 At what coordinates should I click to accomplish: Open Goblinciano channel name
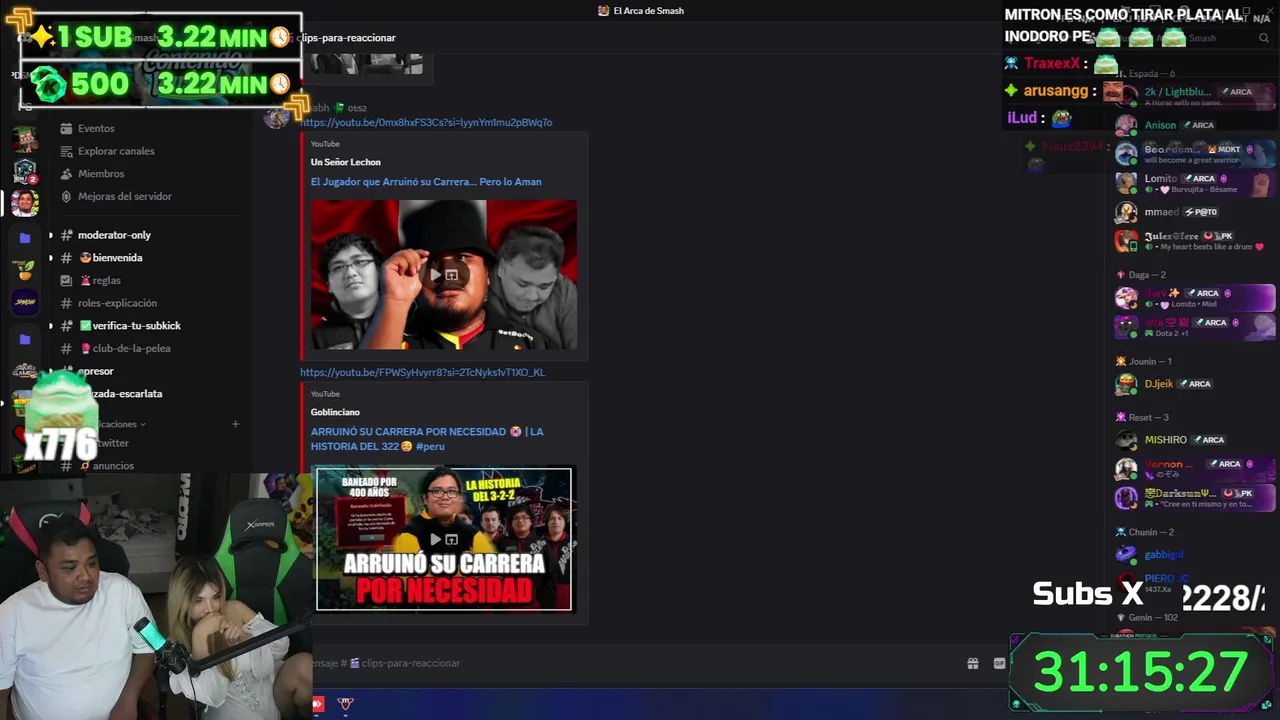tap(335, 412)
